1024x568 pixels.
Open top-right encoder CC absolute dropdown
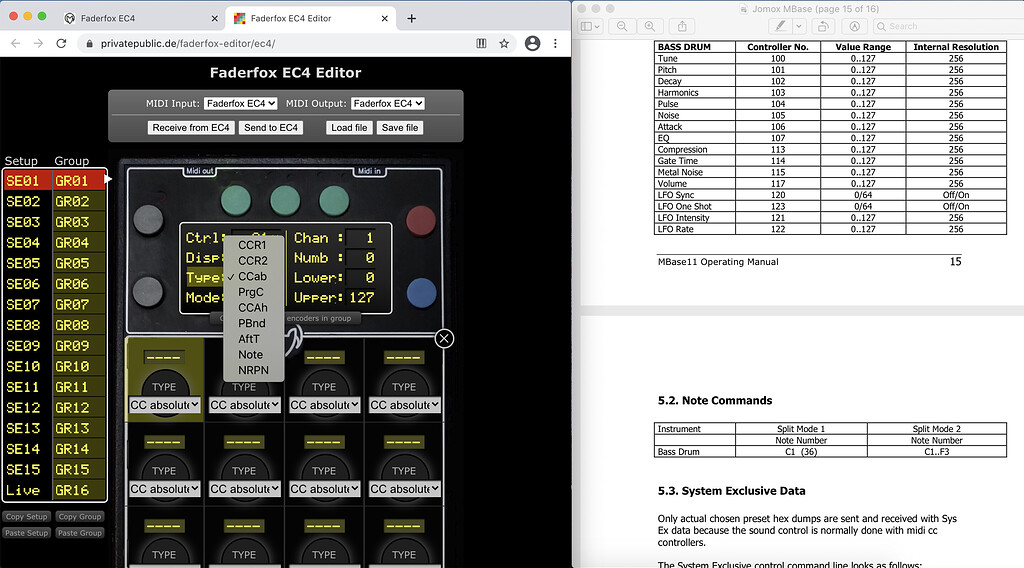click(x=405, y=405)
